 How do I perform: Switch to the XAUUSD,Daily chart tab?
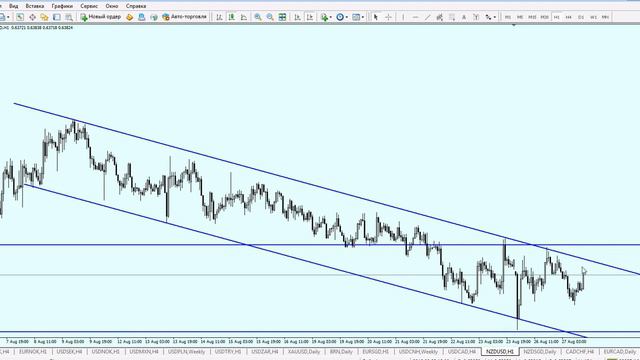tap(304, 351)
